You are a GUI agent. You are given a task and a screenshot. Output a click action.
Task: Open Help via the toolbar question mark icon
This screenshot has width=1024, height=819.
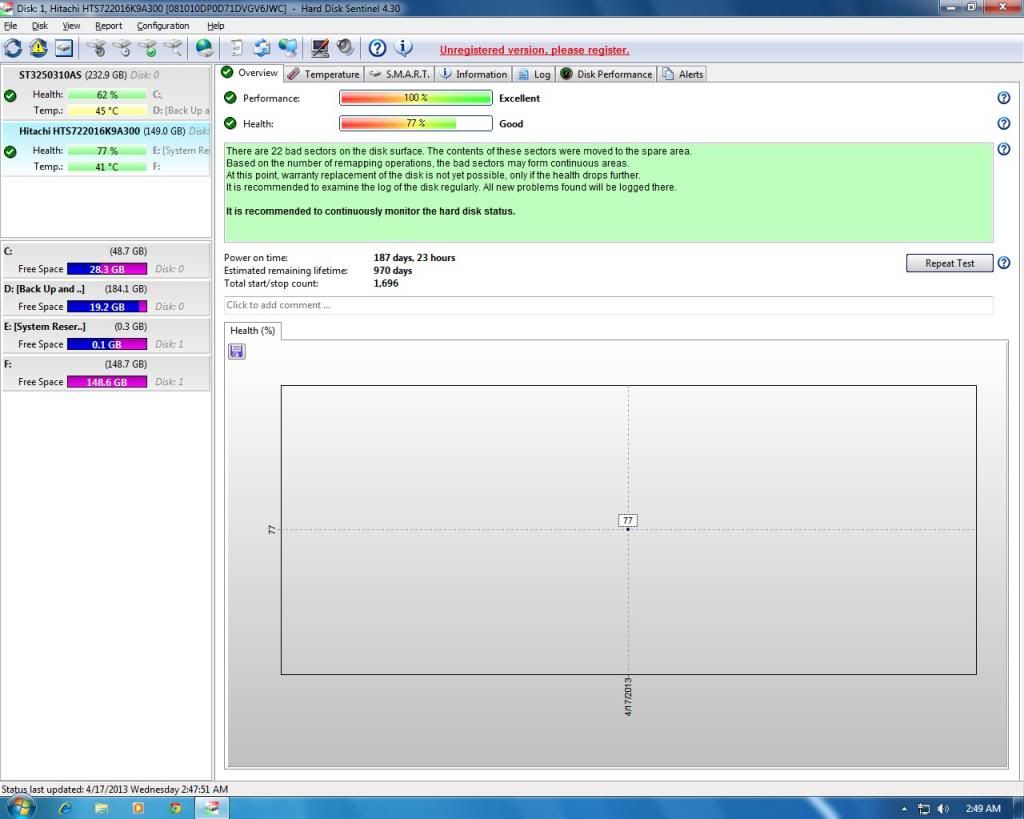pyautogui.click(x=377, y=48)
